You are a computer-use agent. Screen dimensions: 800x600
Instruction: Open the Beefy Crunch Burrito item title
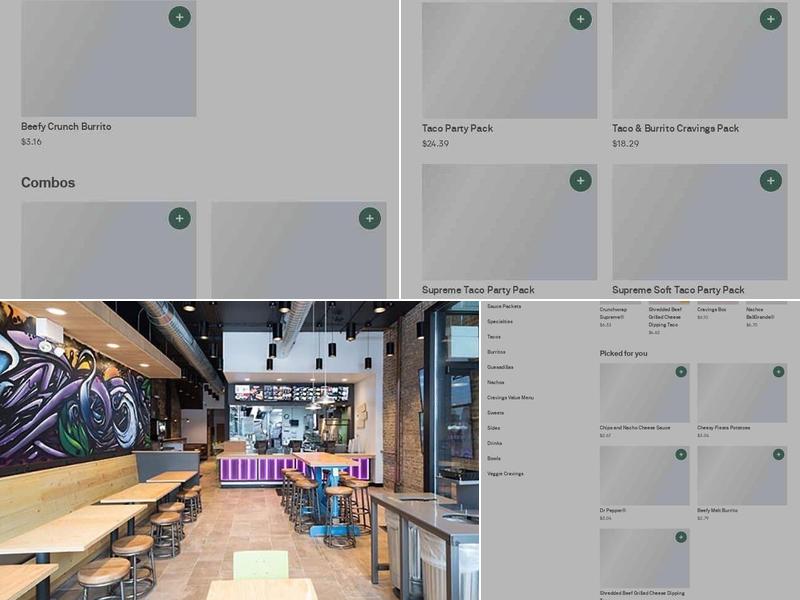point(66,127)
